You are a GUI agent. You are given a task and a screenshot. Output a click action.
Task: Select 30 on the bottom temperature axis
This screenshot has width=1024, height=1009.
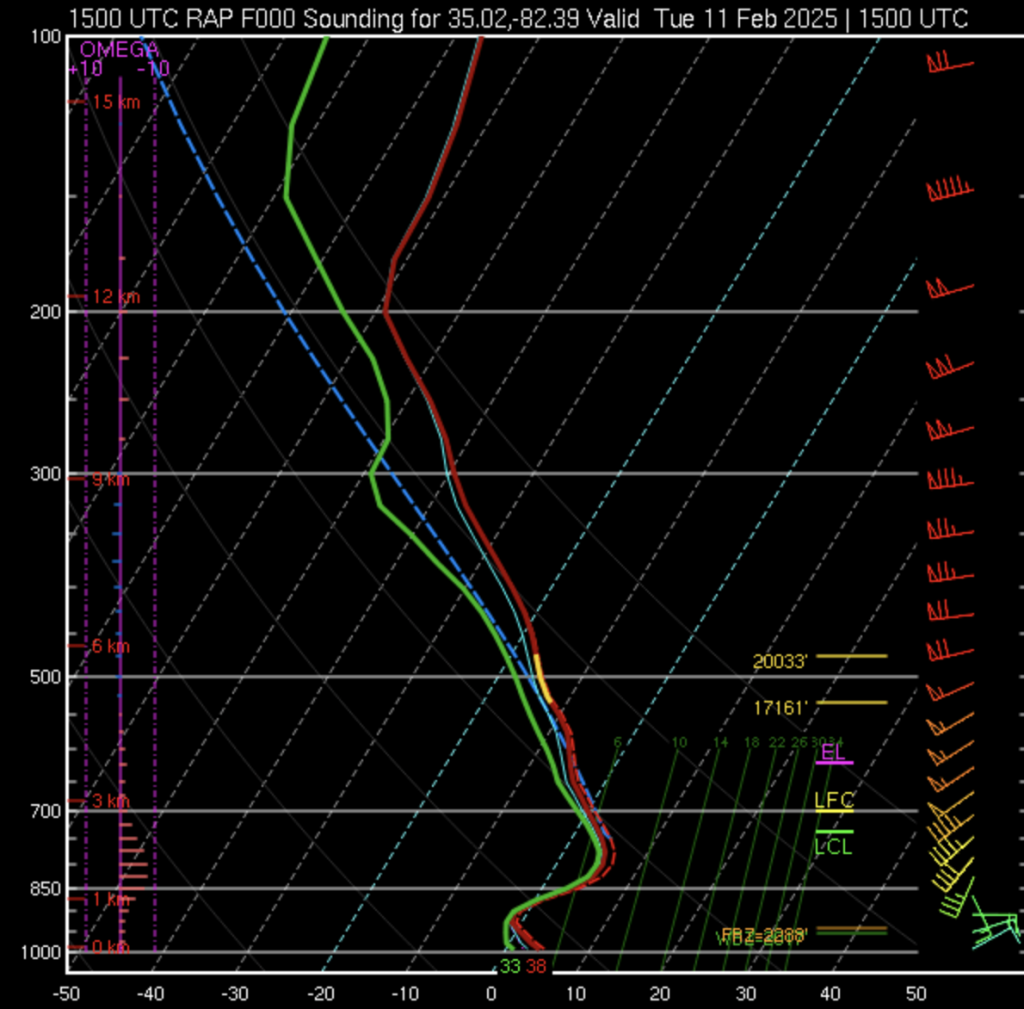(746, 994)
